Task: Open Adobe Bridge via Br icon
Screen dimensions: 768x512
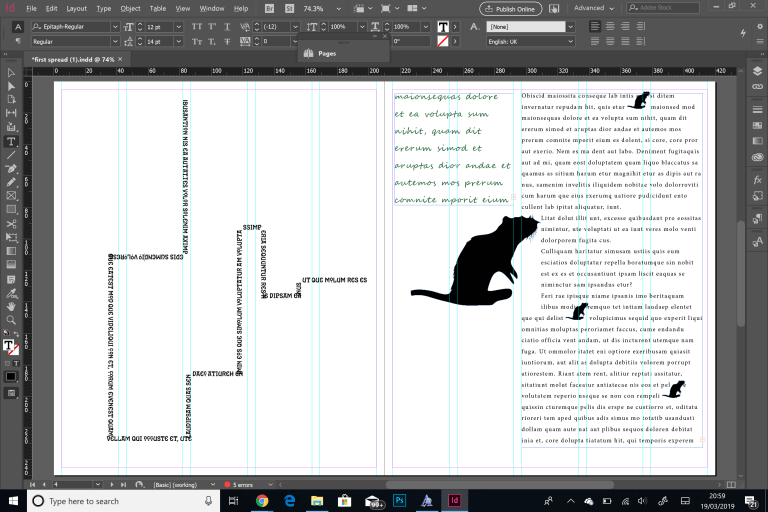Action: click(269, 8)
